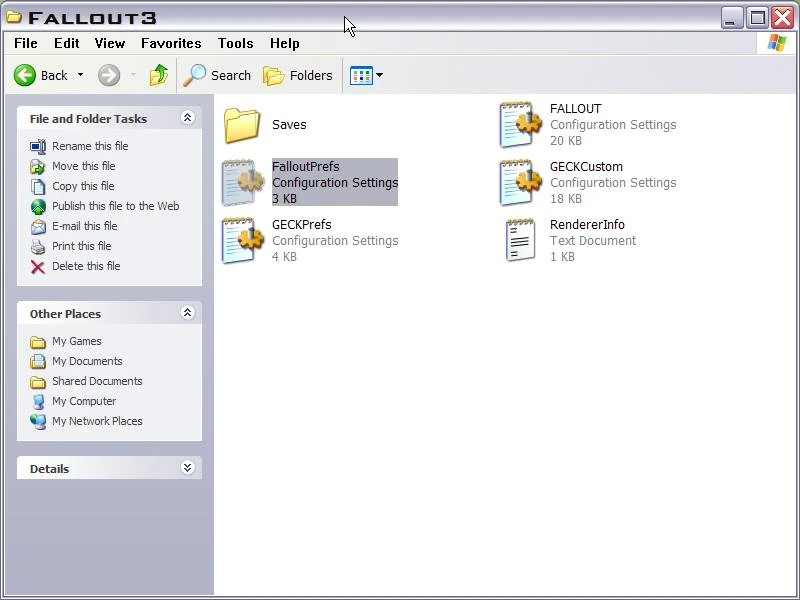Screen dimensions: 800x600
Task: Click the Publish to Web globe icon
Action: 38,207
